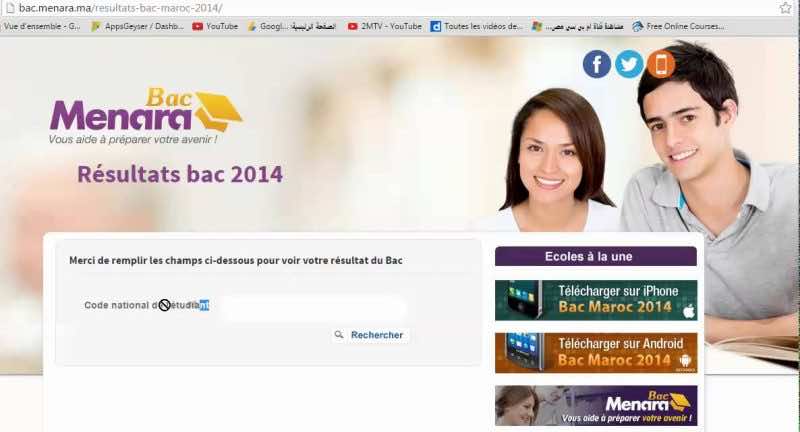800x432 pixels.
Task: Open the 2MTV - YouTube bookmark
Action: (385, 27)
